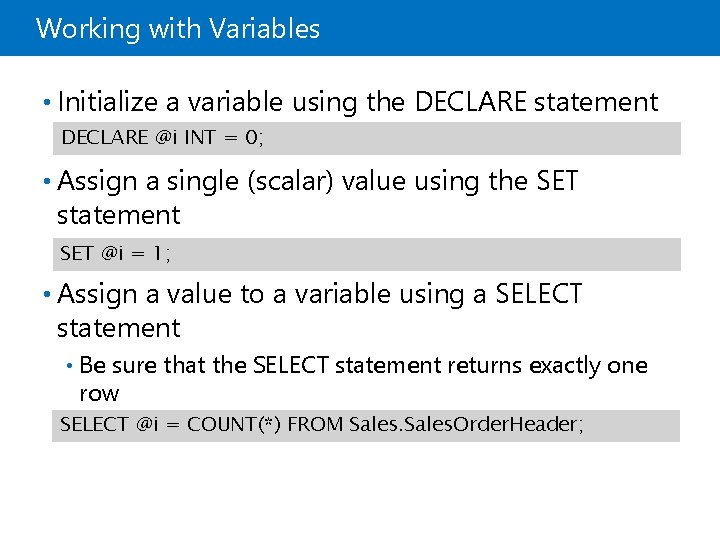Click the word "row" under the sub-bullet

99,393
